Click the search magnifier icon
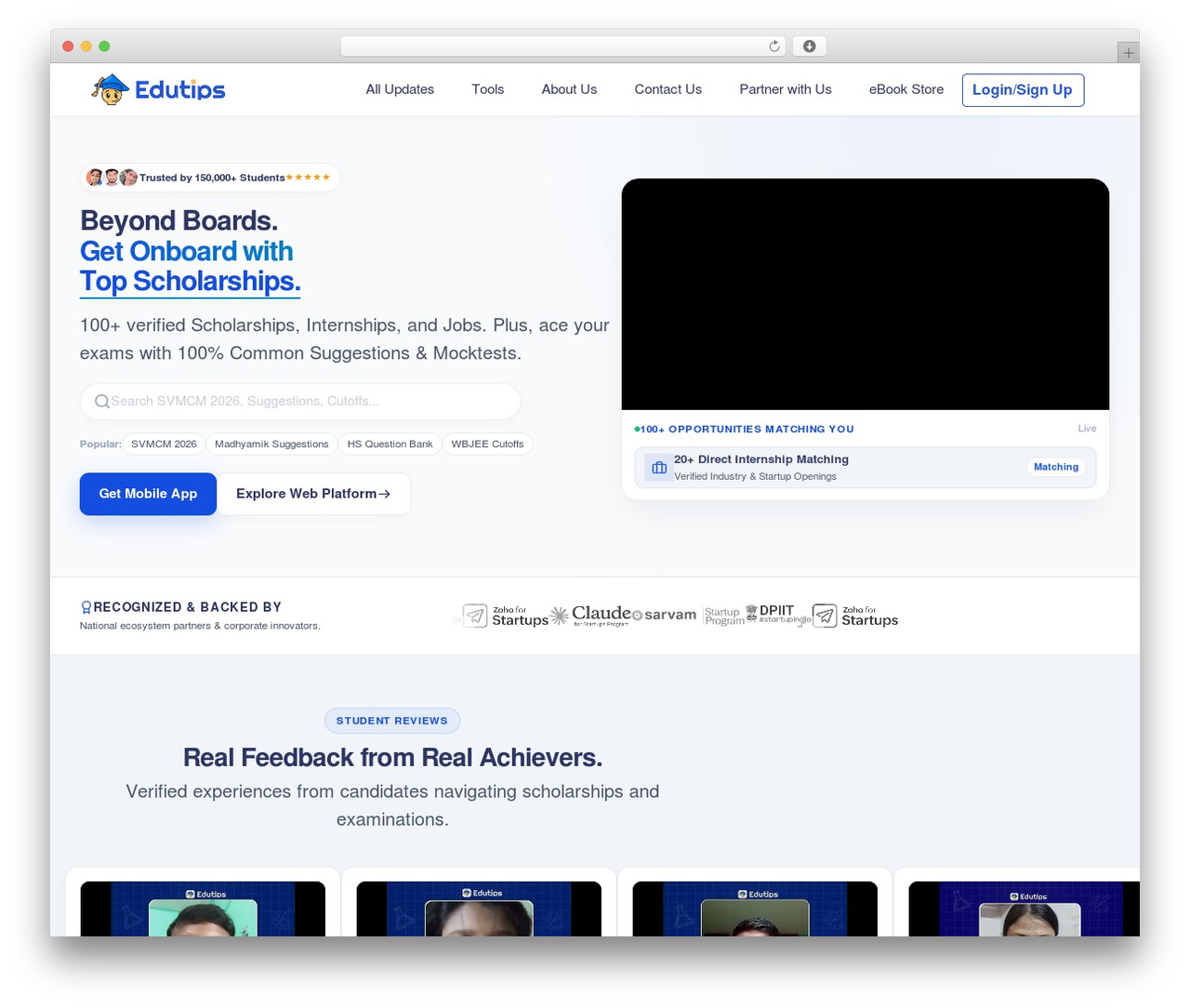This screenshot has height=1008, width=1190. 102,402
